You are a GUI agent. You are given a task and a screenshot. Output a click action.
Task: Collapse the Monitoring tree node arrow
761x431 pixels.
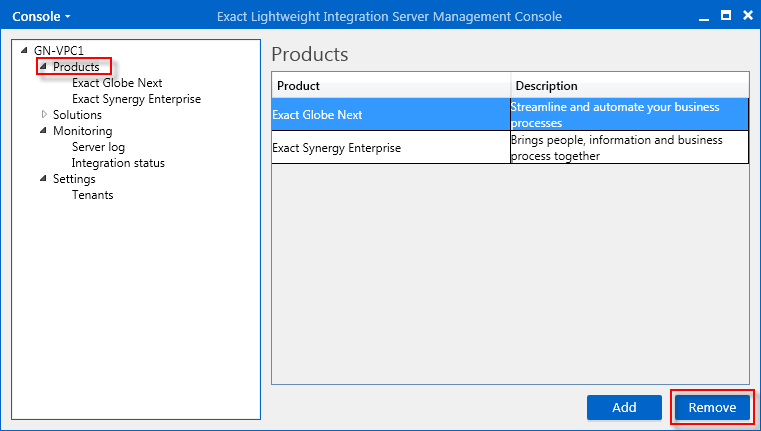43,130
